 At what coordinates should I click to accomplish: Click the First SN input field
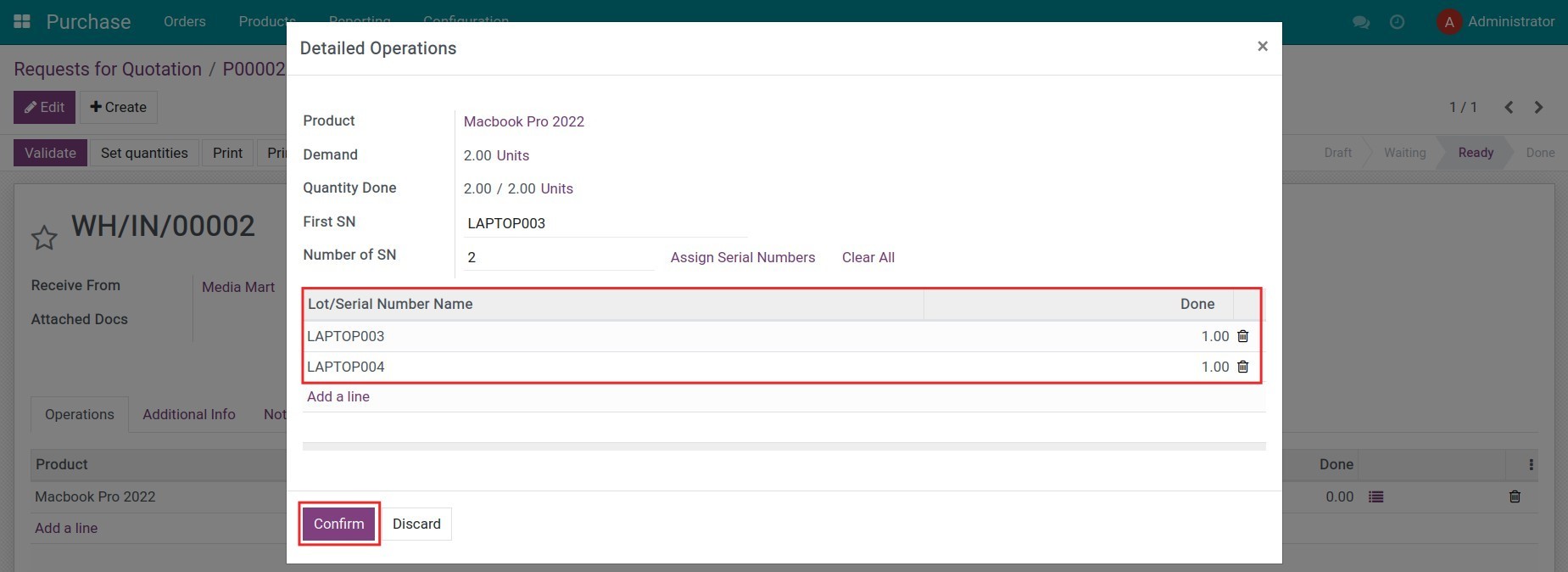[x=605, y=223]
